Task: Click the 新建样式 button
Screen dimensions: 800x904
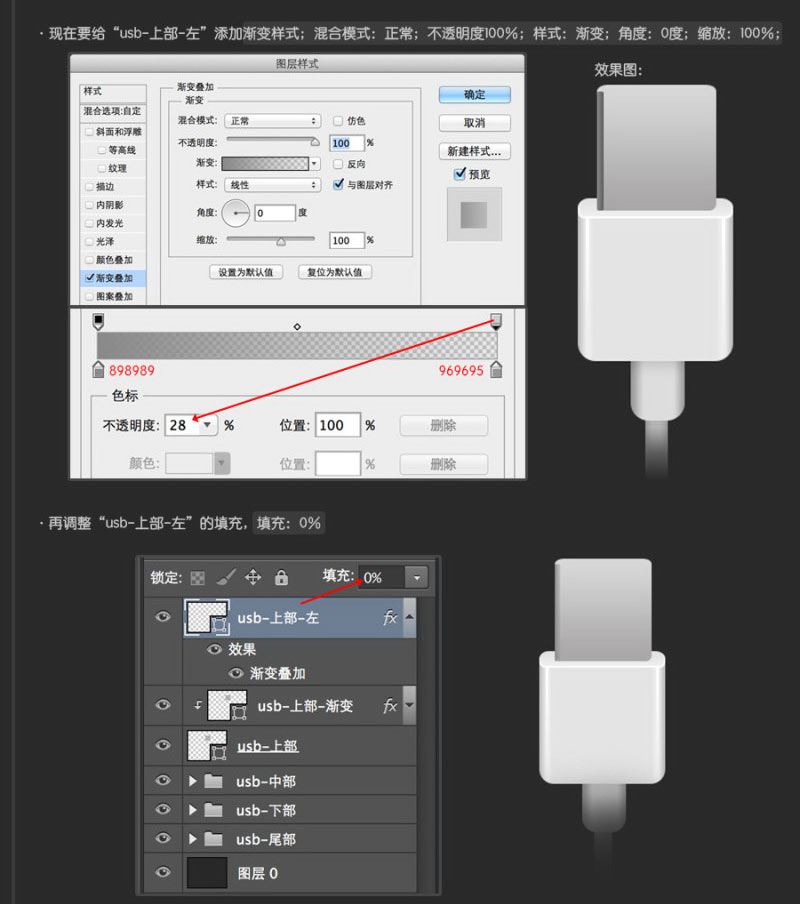Action: tap(477, 150)
